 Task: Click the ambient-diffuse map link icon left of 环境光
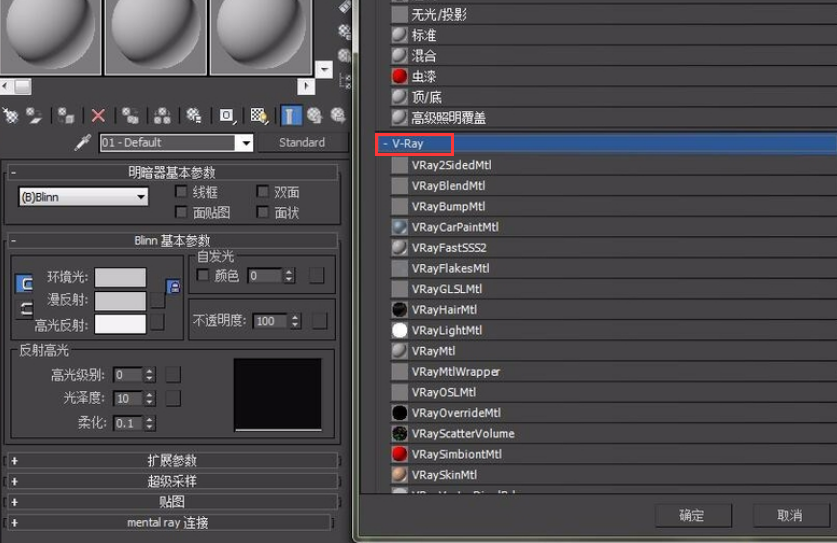[x=25, y=284]
